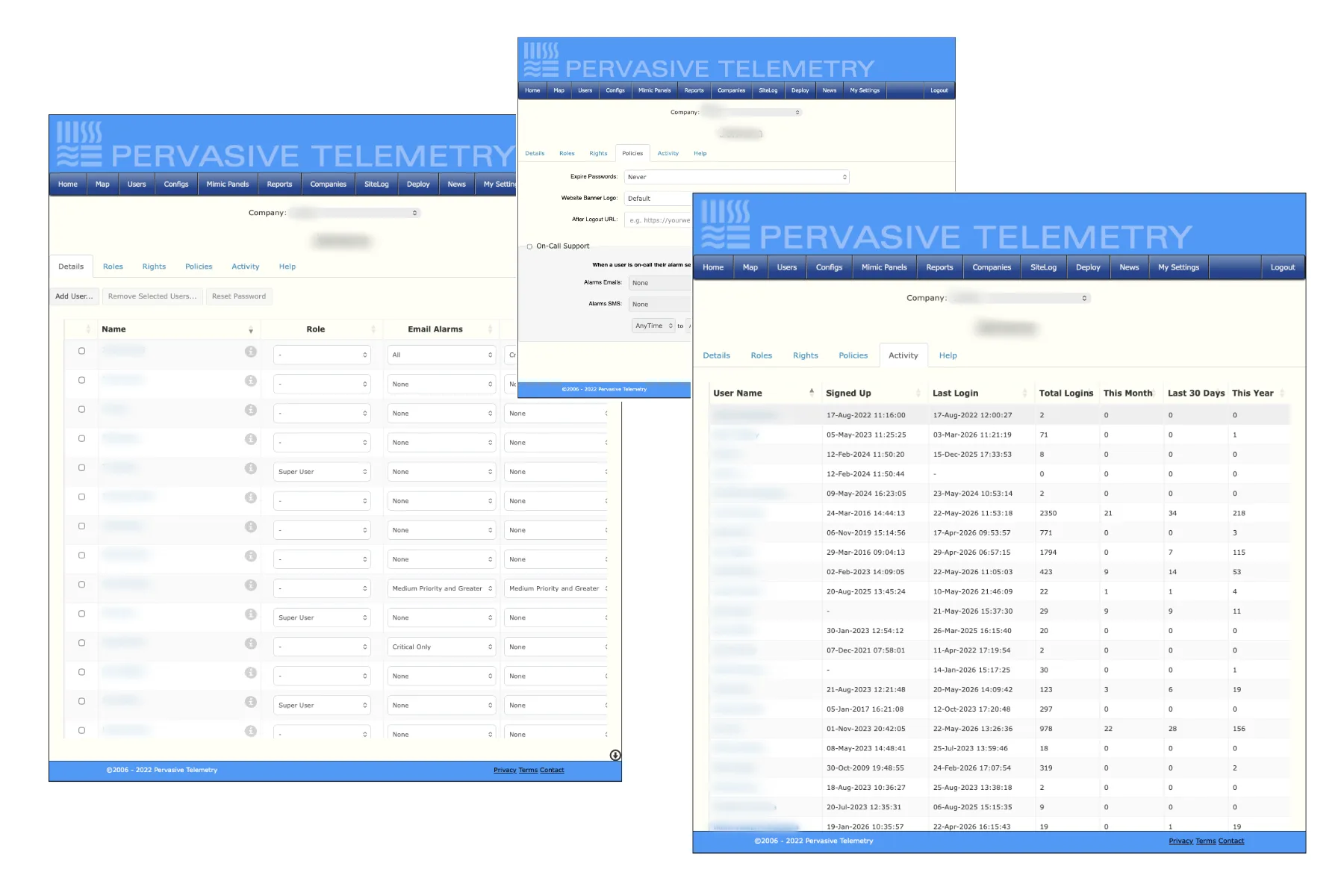The width and height of the screenshot is (1344, 896).
Task: Open the Contact link in Activity window footer
Action: pyautogui.click(x=1231, y=841)
